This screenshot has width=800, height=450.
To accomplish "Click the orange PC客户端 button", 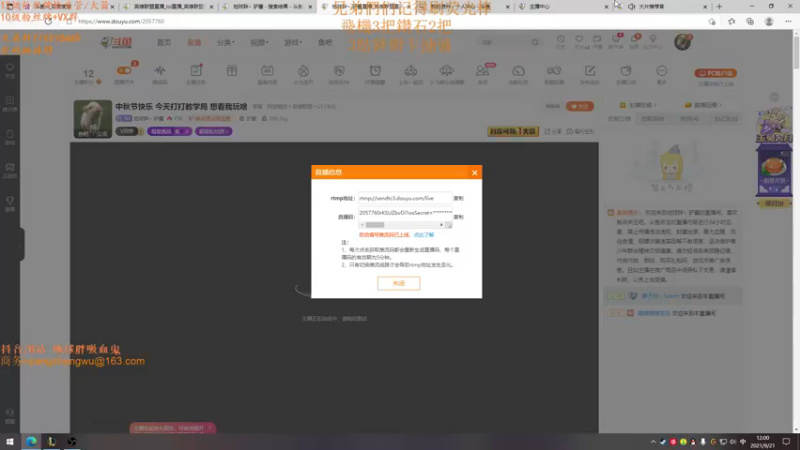I will click(x=715, y=73).
